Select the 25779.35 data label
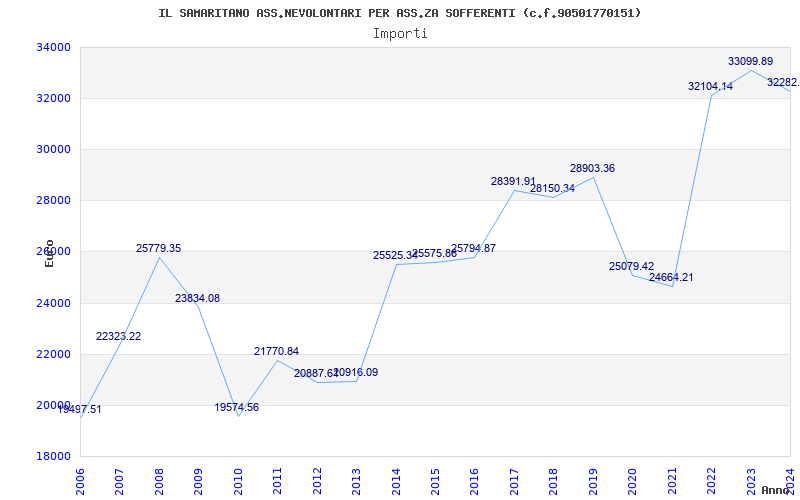The height and width of the screenshot is (500, 800). tap(158, 248)
